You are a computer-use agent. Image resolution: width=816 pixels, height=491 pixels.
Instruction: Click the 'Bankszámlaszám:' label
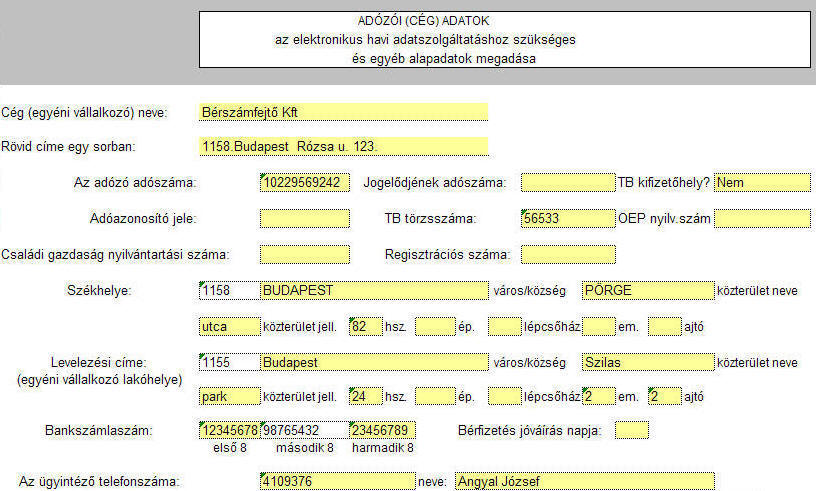point(98,431)
